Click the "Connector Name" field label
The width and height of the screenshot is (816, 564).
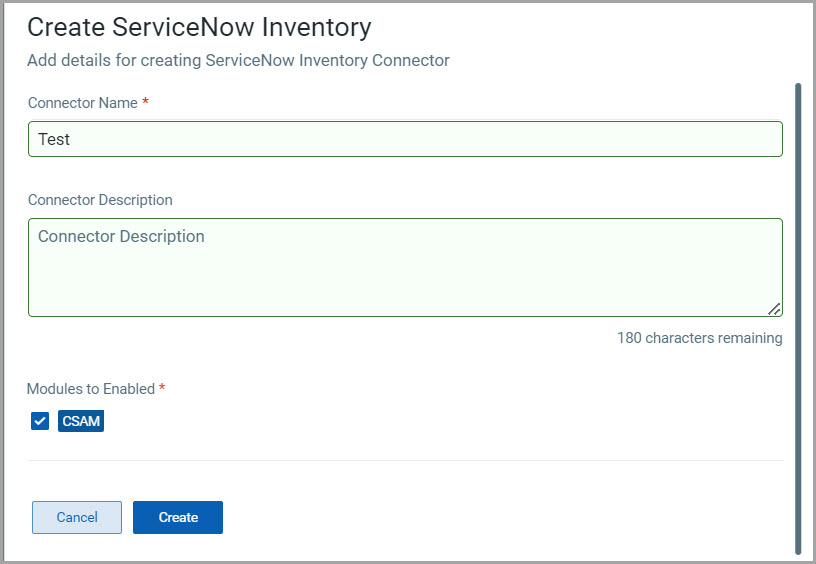point(82,103)
